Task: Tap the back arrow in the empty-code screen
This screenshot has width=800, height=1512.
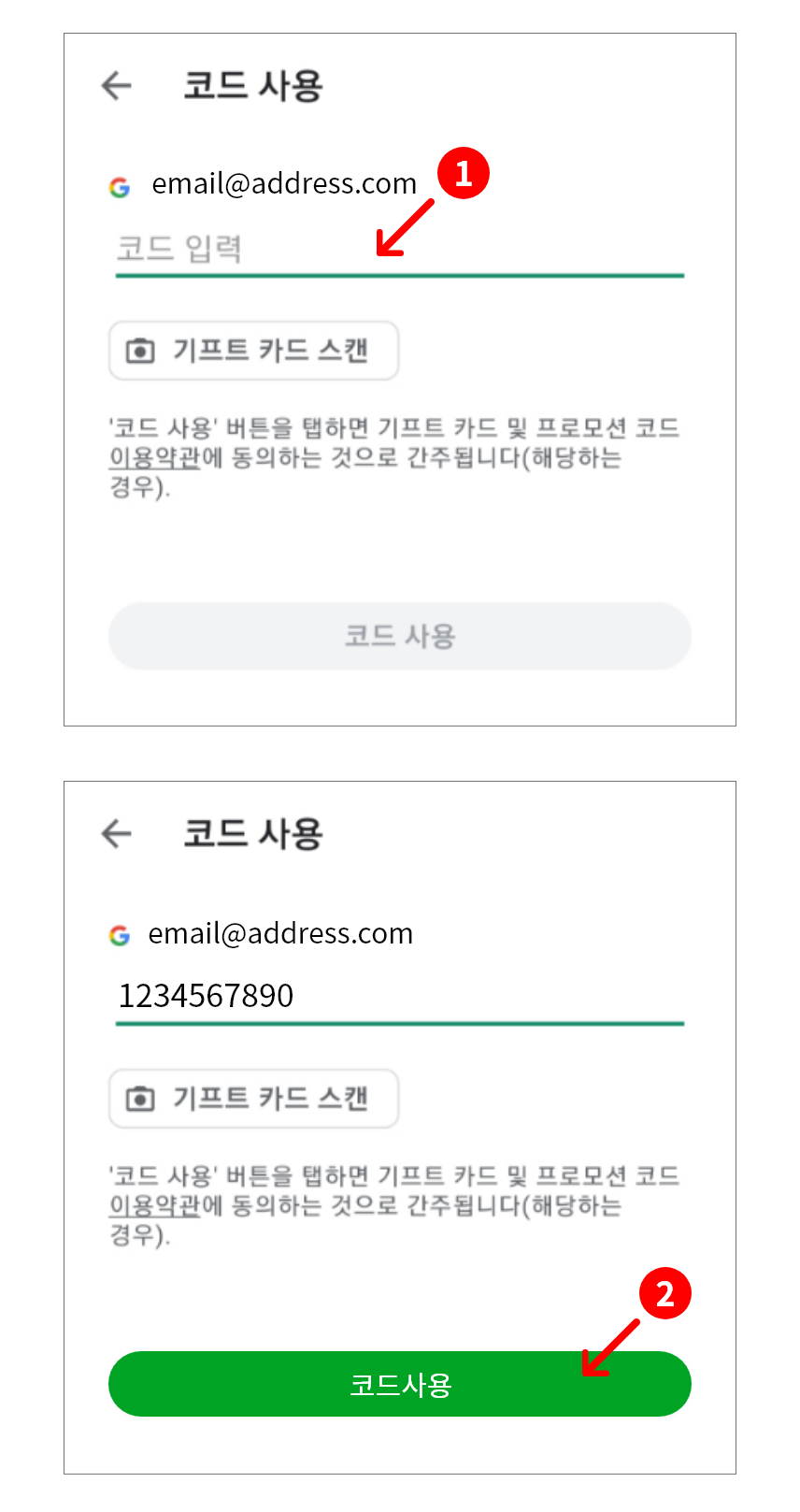Action: point(117,86)
